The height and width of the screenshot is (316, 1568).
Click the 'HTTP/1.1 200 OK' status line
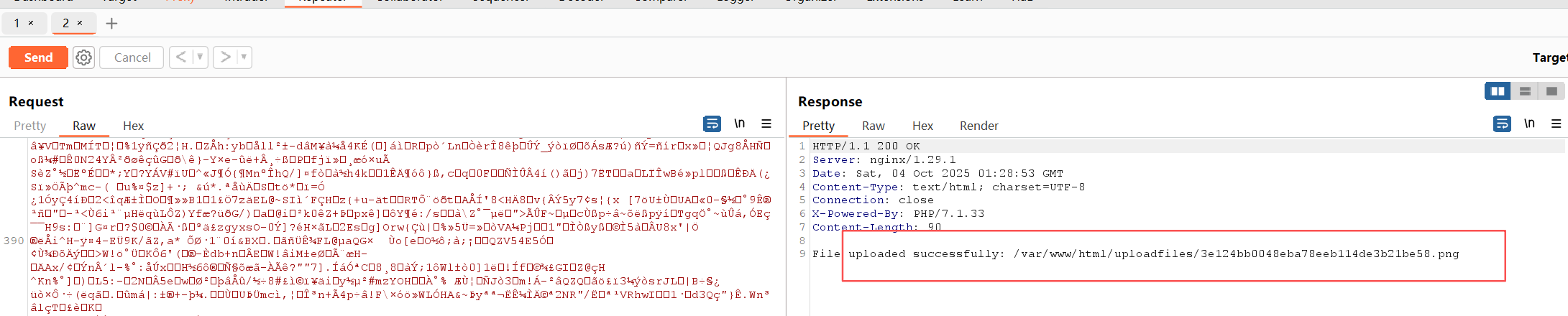(866, 146)
